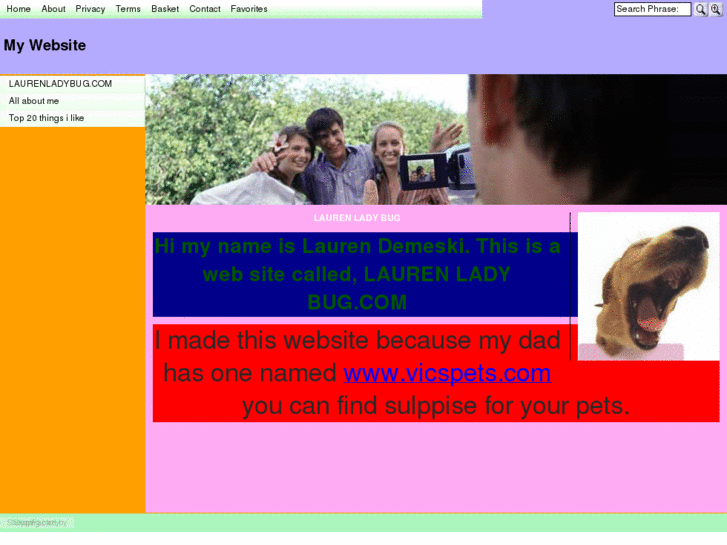The image size is (727, 545).
Task: Open the All about me page
Action: tap(72, 101)
